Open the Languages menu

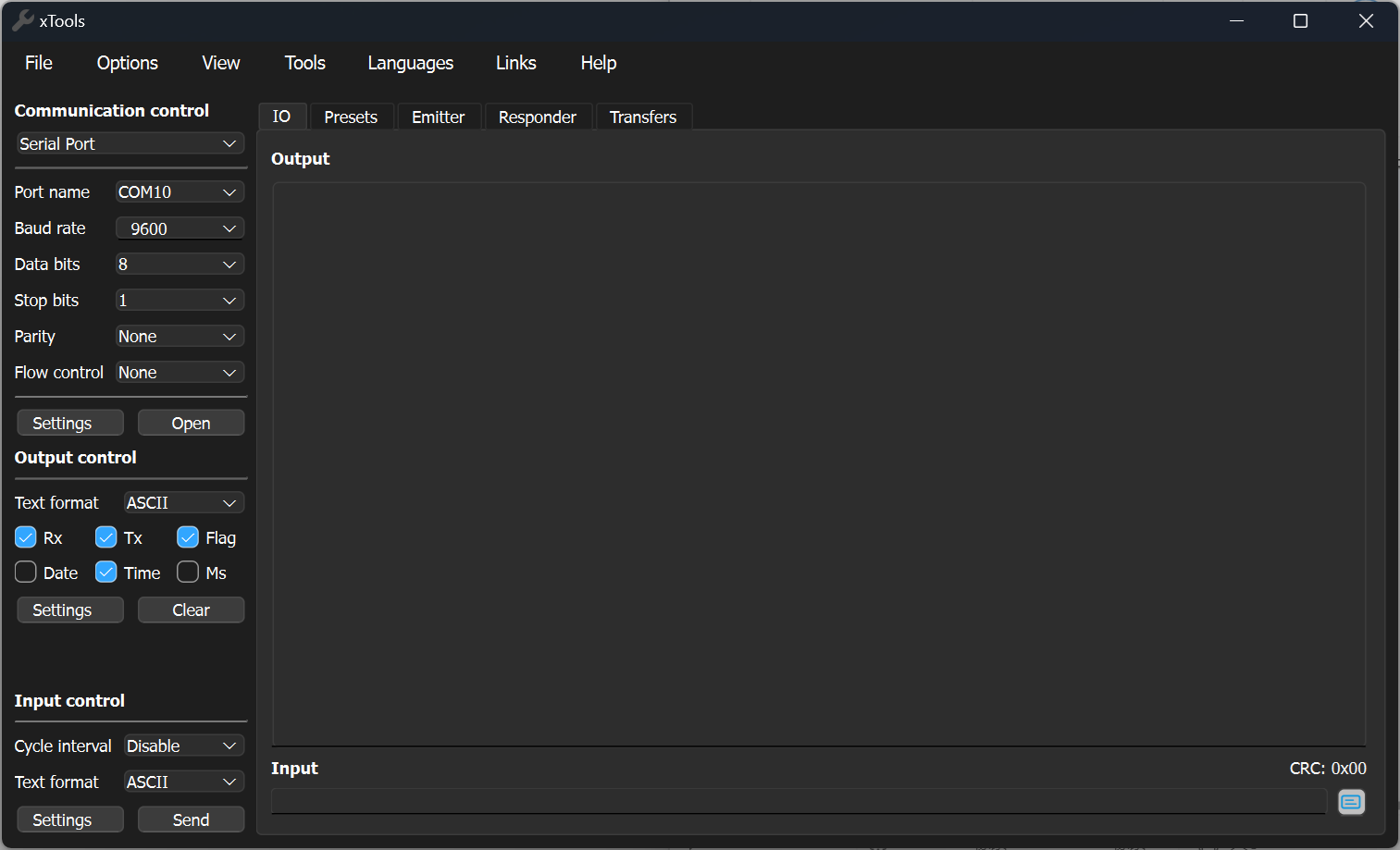[410, 63]
